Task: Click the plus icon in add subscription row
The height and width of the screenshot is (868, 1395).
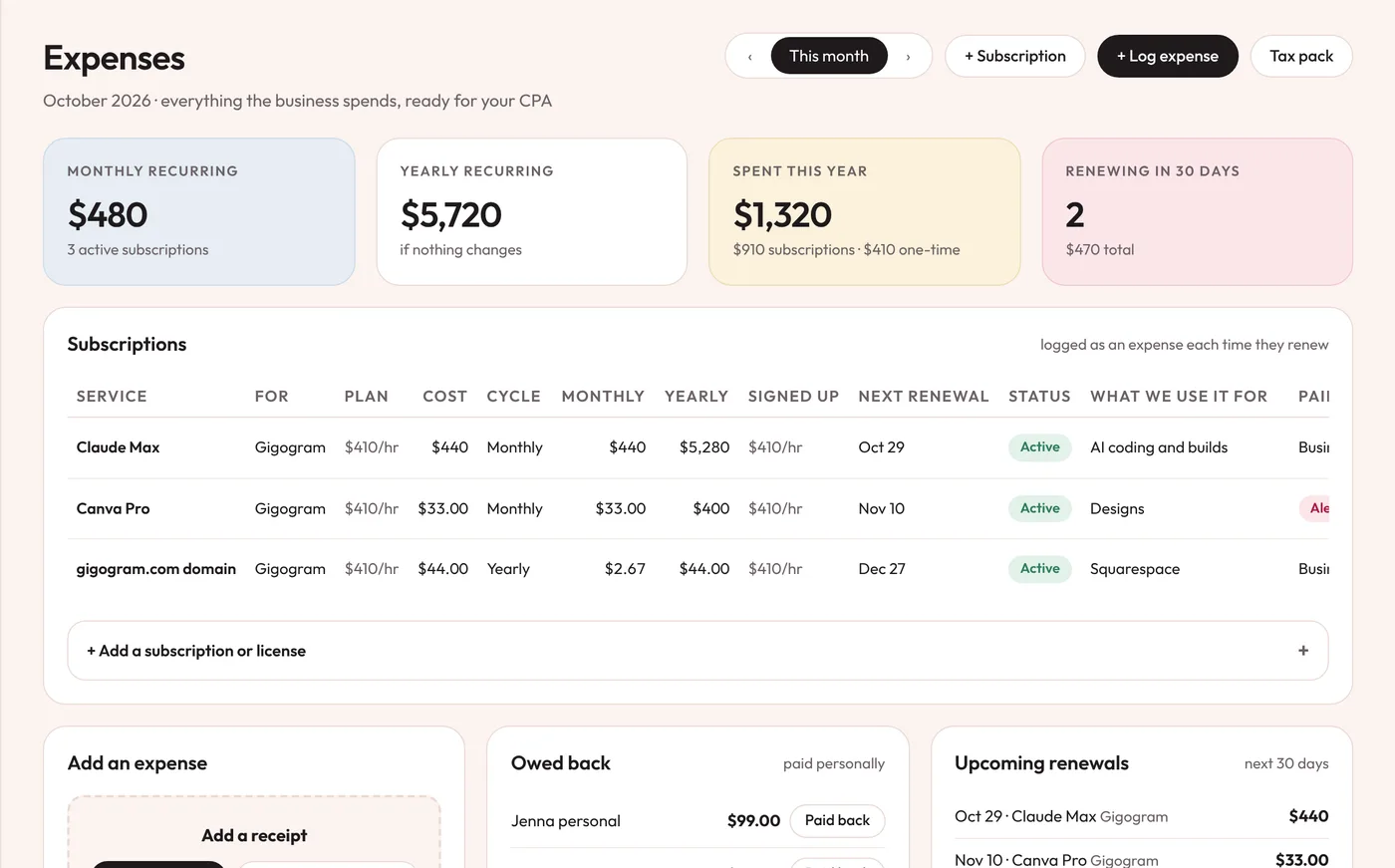Action: click(x=1302, y=651)
